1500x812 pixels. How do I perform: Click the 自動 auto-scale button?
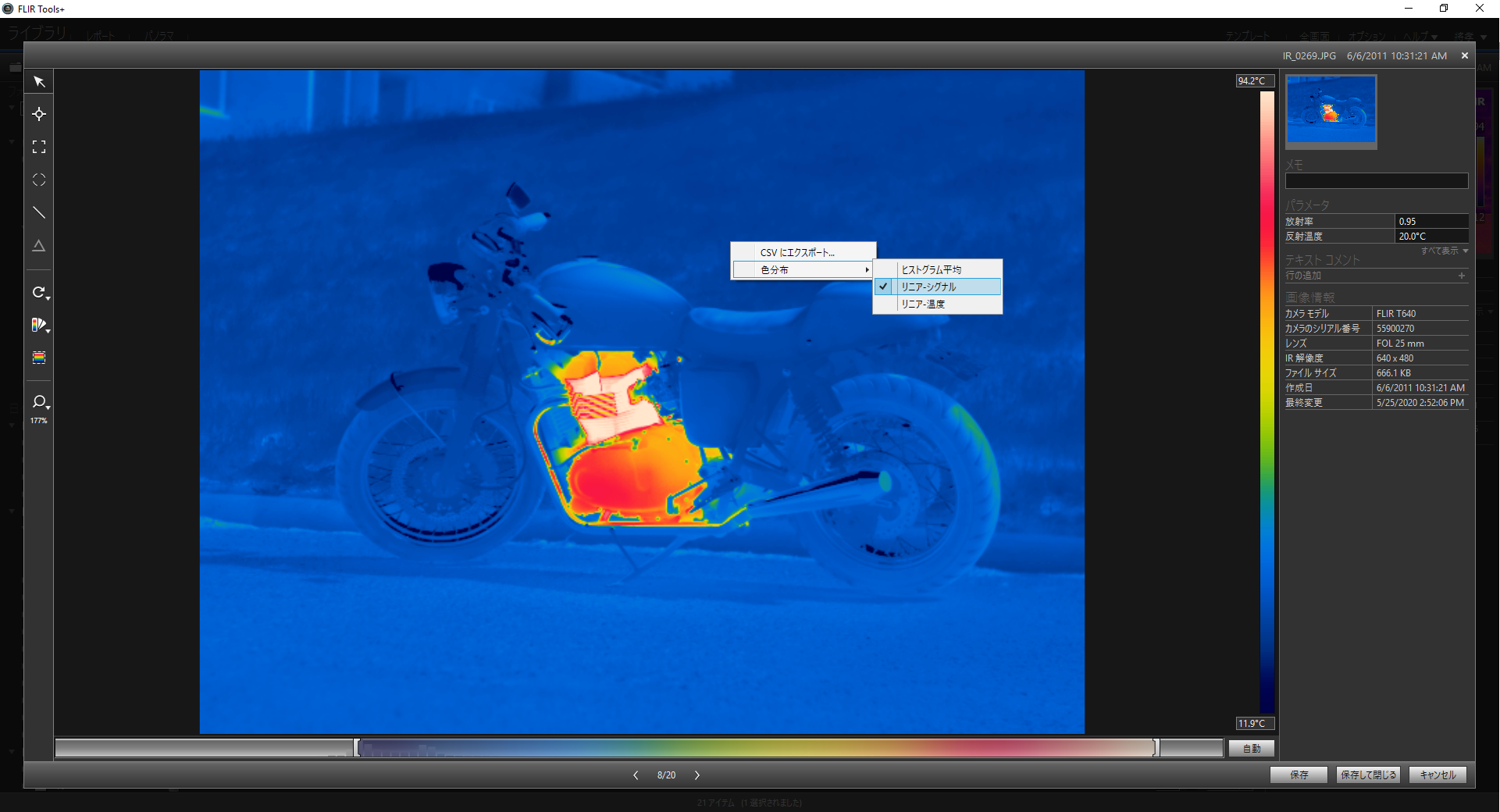coord(1251,748)
